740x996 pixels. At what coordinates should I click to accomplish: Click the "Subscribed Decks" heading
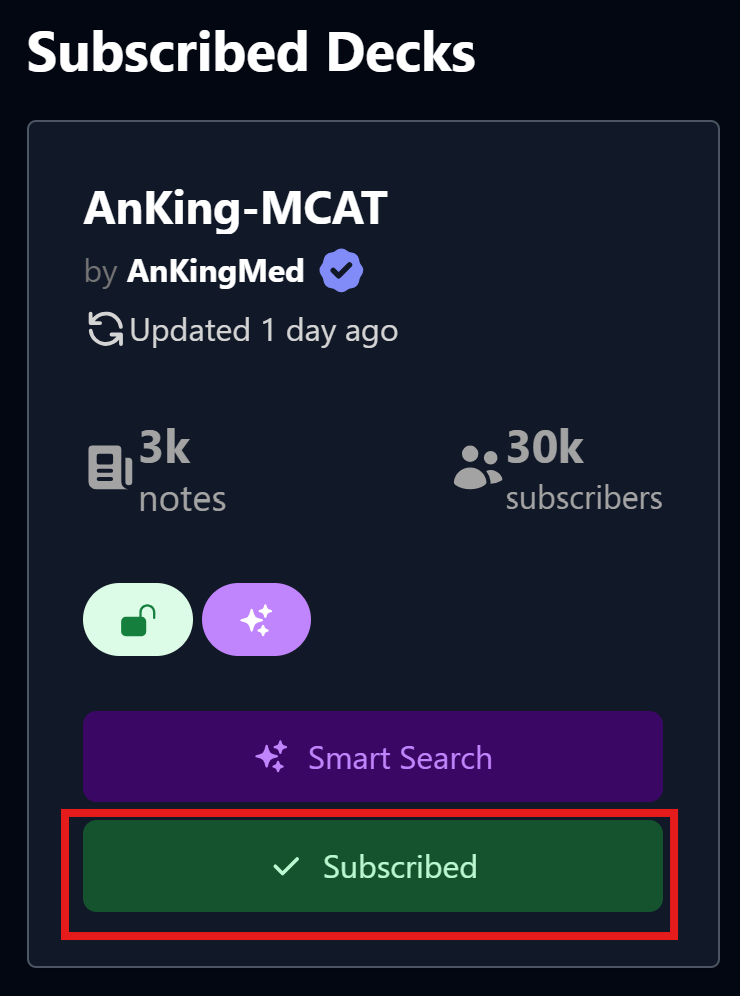pos(251,52)
